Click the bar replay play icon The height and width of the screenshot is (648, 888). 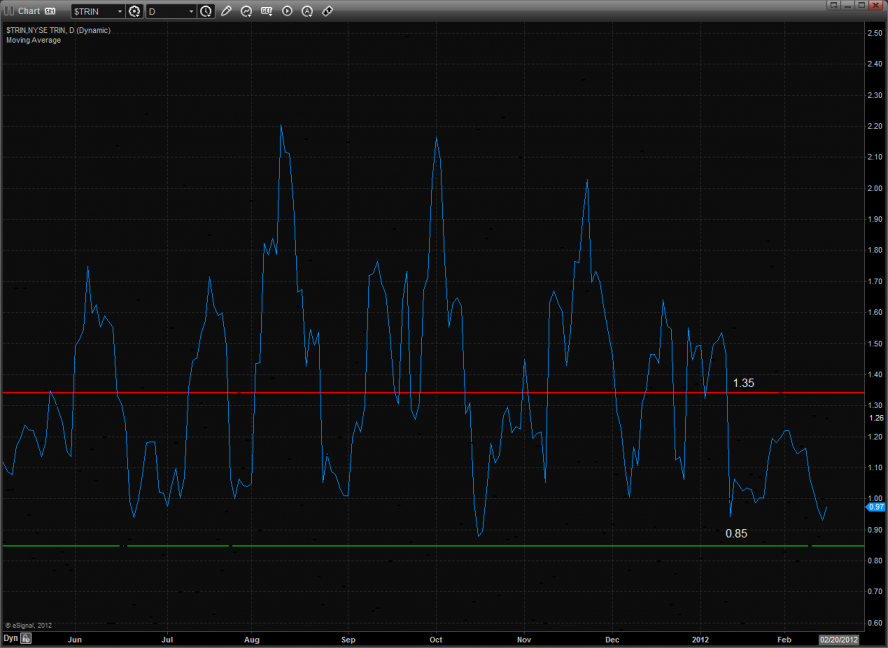pos(287,11)
